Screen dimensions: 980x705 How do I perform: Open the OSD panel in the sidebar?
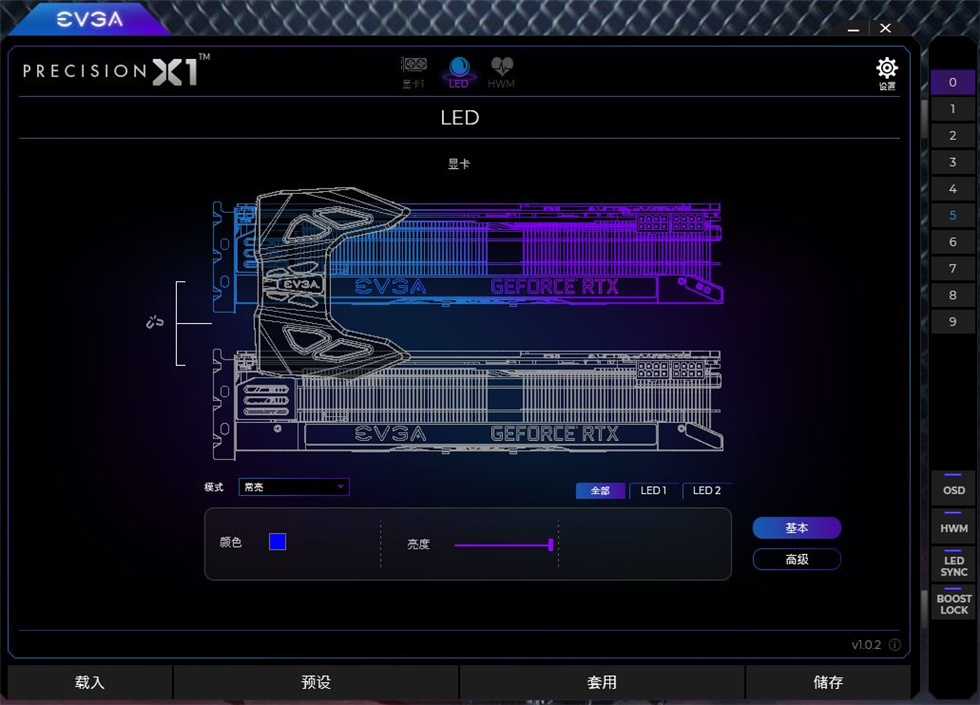point(952,489)
